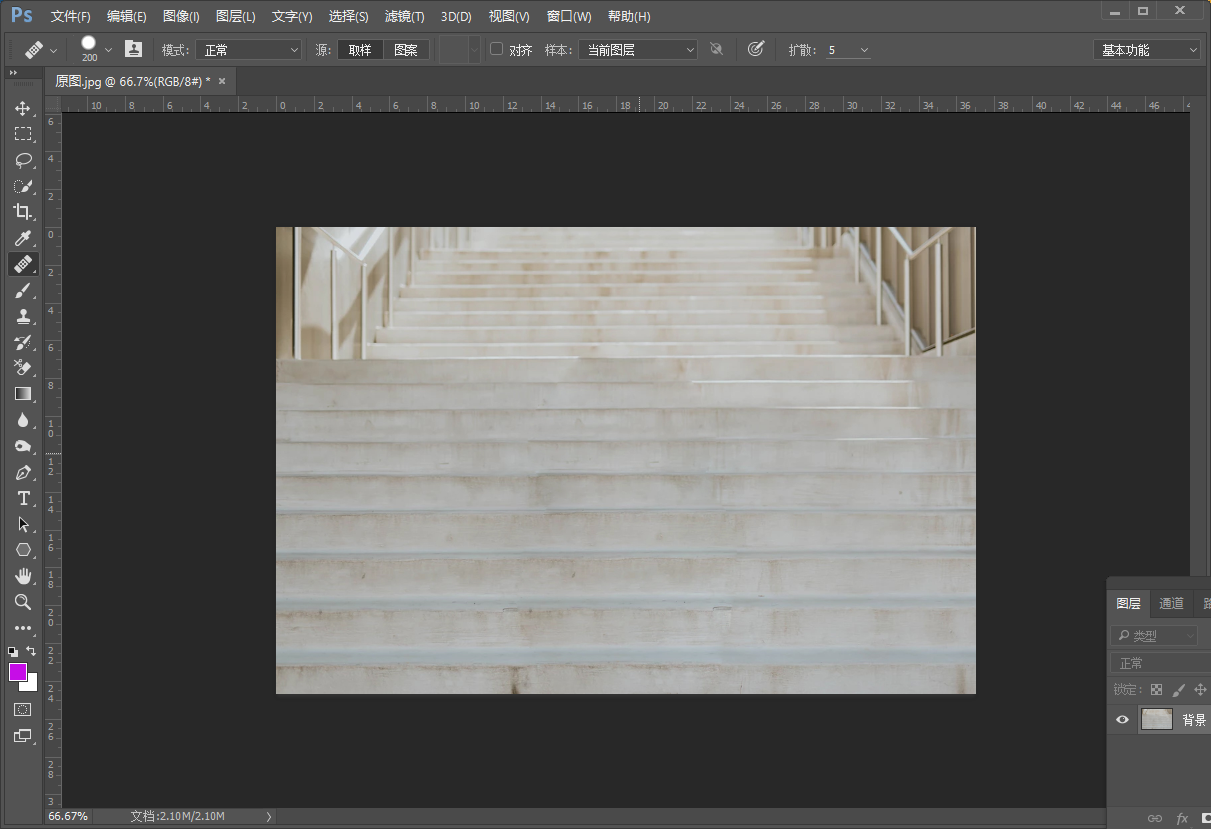Select the Lasso tool
1211x829 pixels.
tap(23, 160)
